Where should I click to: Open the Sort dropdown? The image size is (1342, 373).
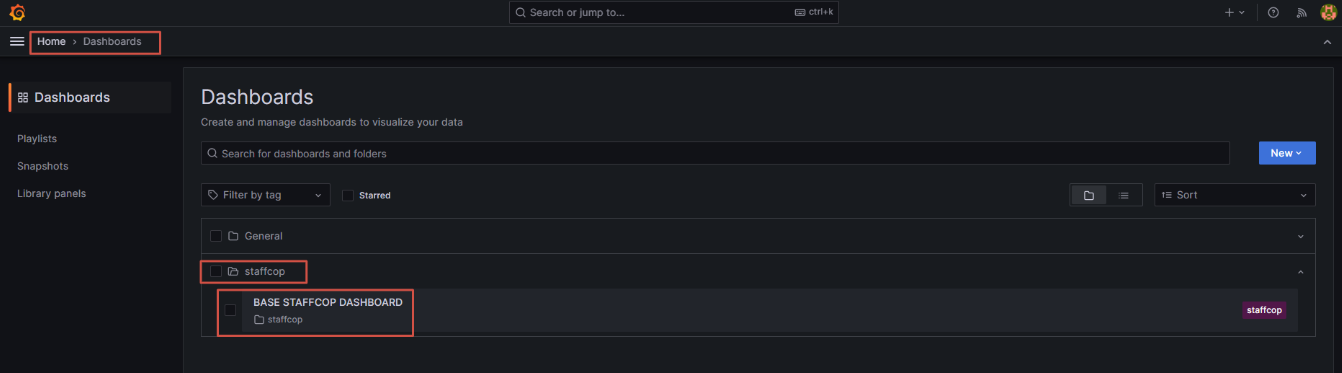pyautogui.click(x=1235, y=195)
